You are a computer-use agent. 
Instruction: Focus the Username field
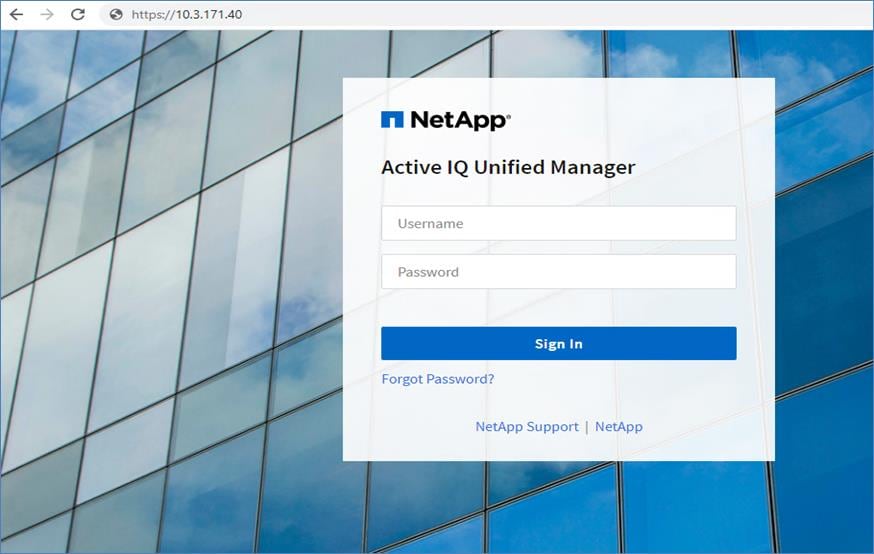pos(559,223)
